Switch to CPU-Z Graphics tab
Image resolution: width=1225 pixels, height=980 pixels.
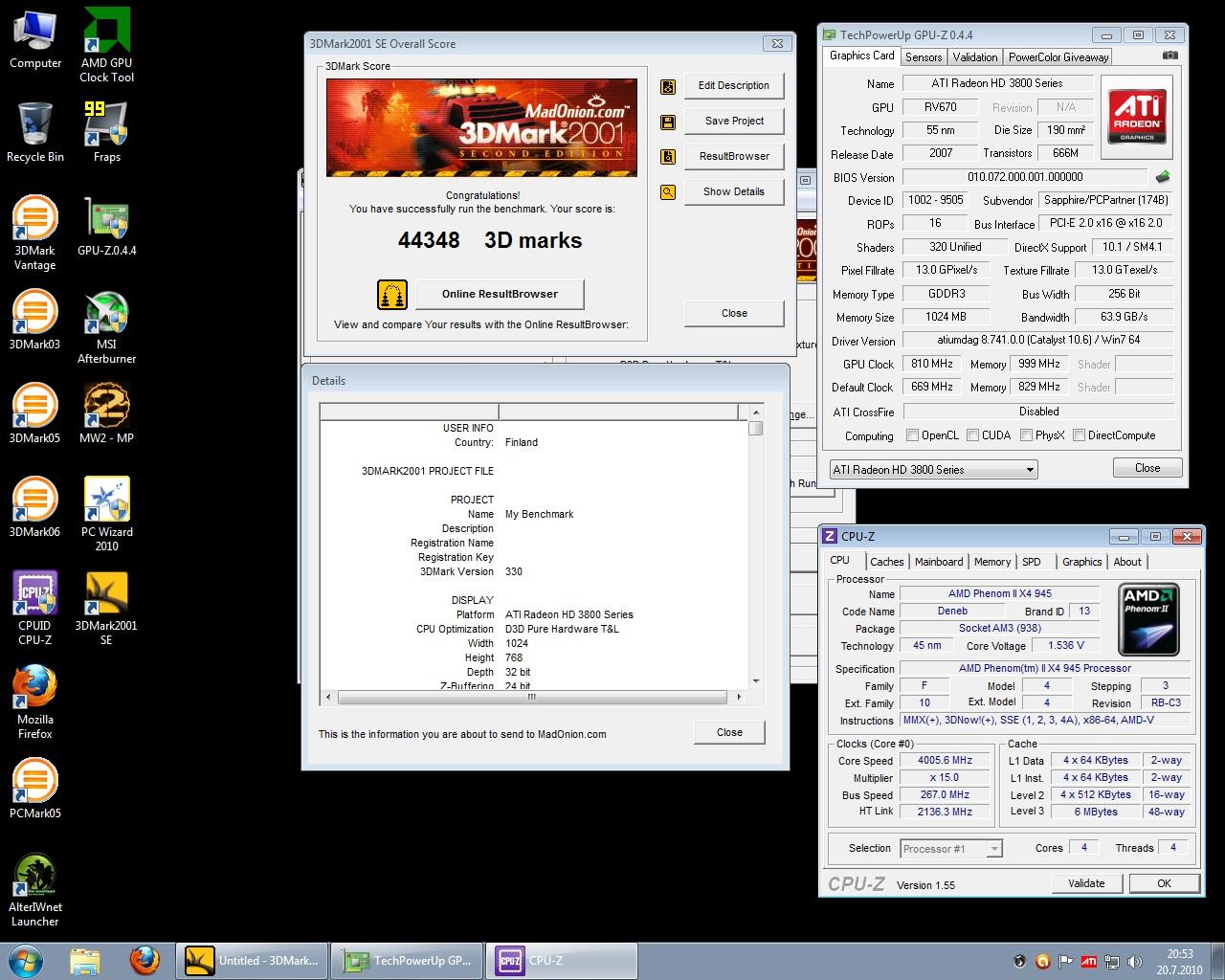click(x=1082, y=562)
